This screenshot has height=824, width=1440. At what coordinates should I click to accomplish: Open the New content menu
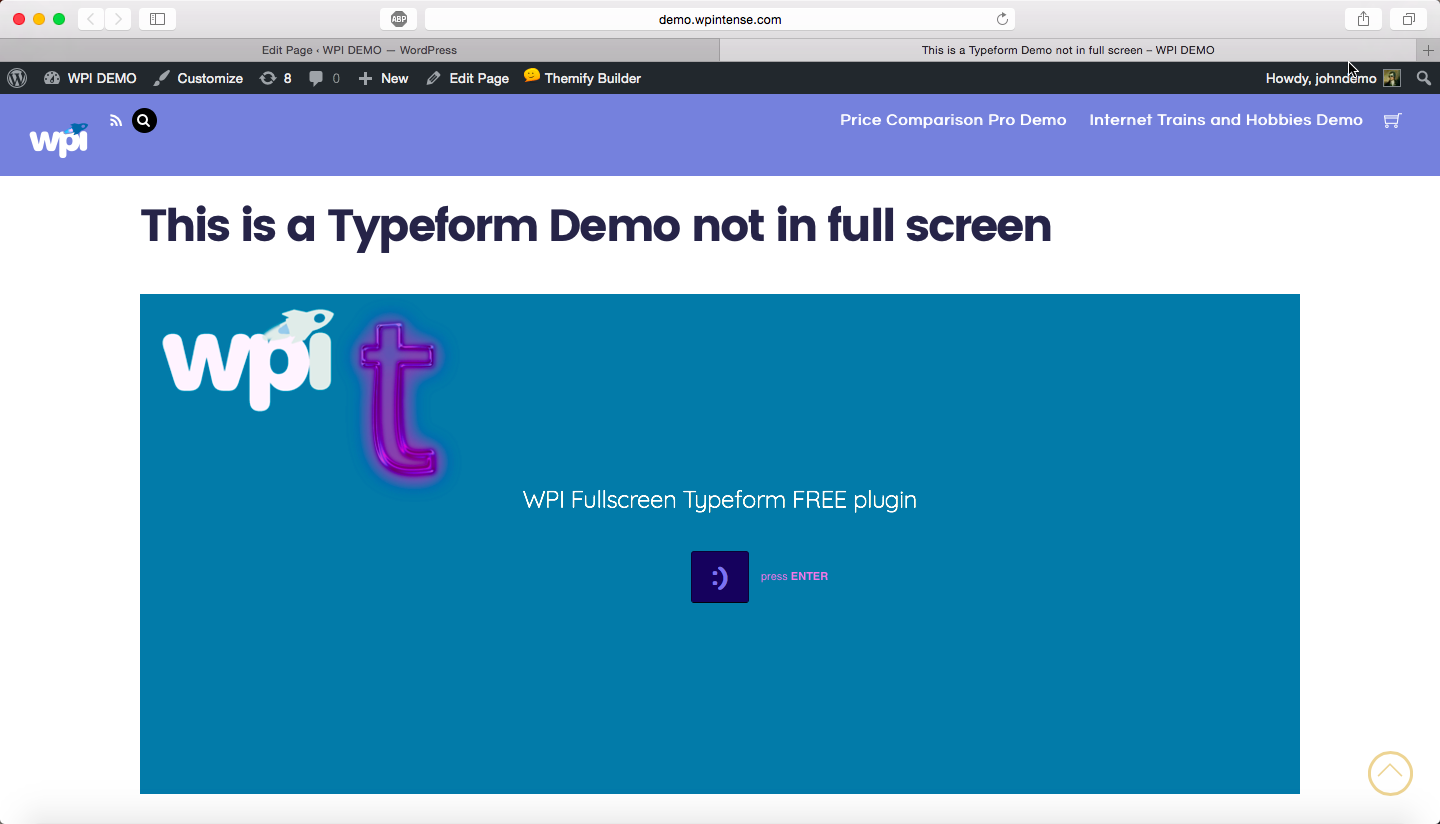pos(383,78)
